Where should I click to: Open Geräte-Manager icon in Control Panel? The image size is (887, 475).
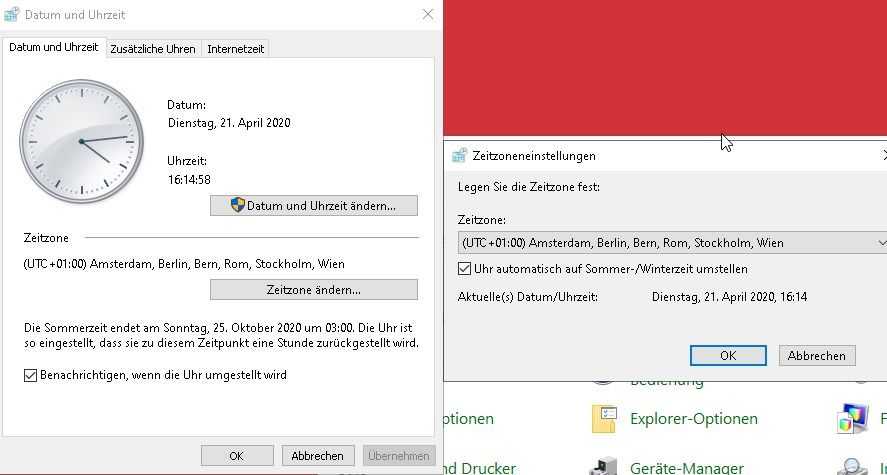pyautogui.click(x=604, y=467)
